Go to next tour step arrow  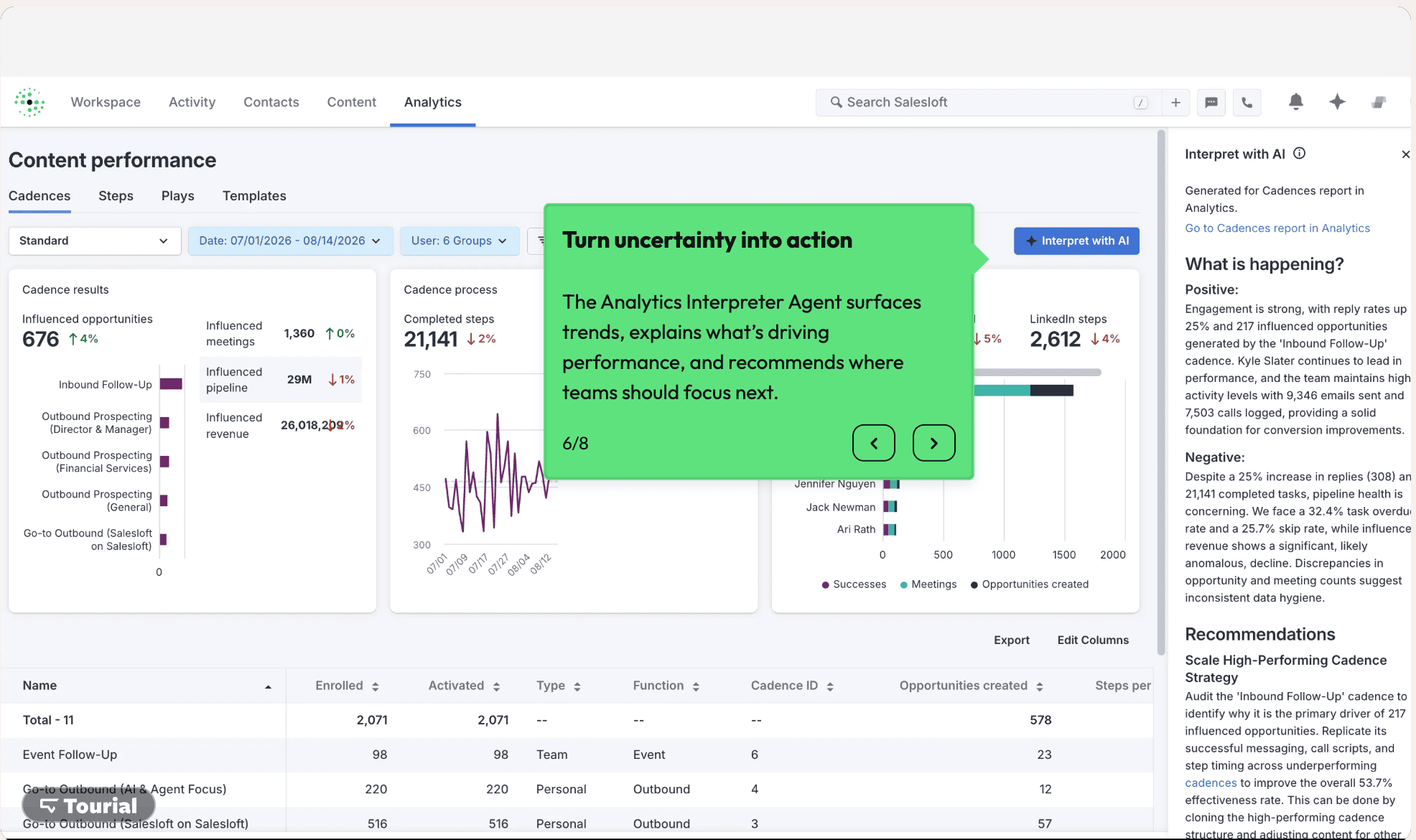coord(934,443)
